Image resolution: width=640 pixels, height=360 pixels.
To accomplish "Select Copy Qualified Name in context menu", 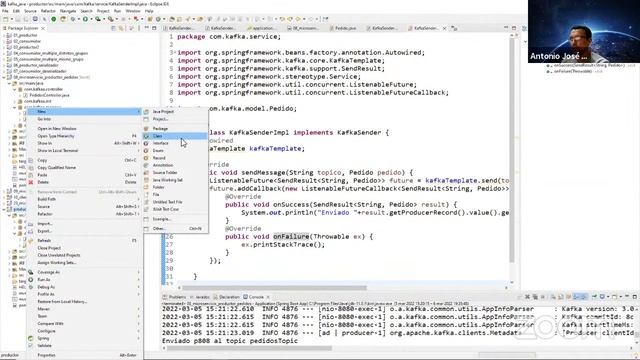I will coord(84,168).
